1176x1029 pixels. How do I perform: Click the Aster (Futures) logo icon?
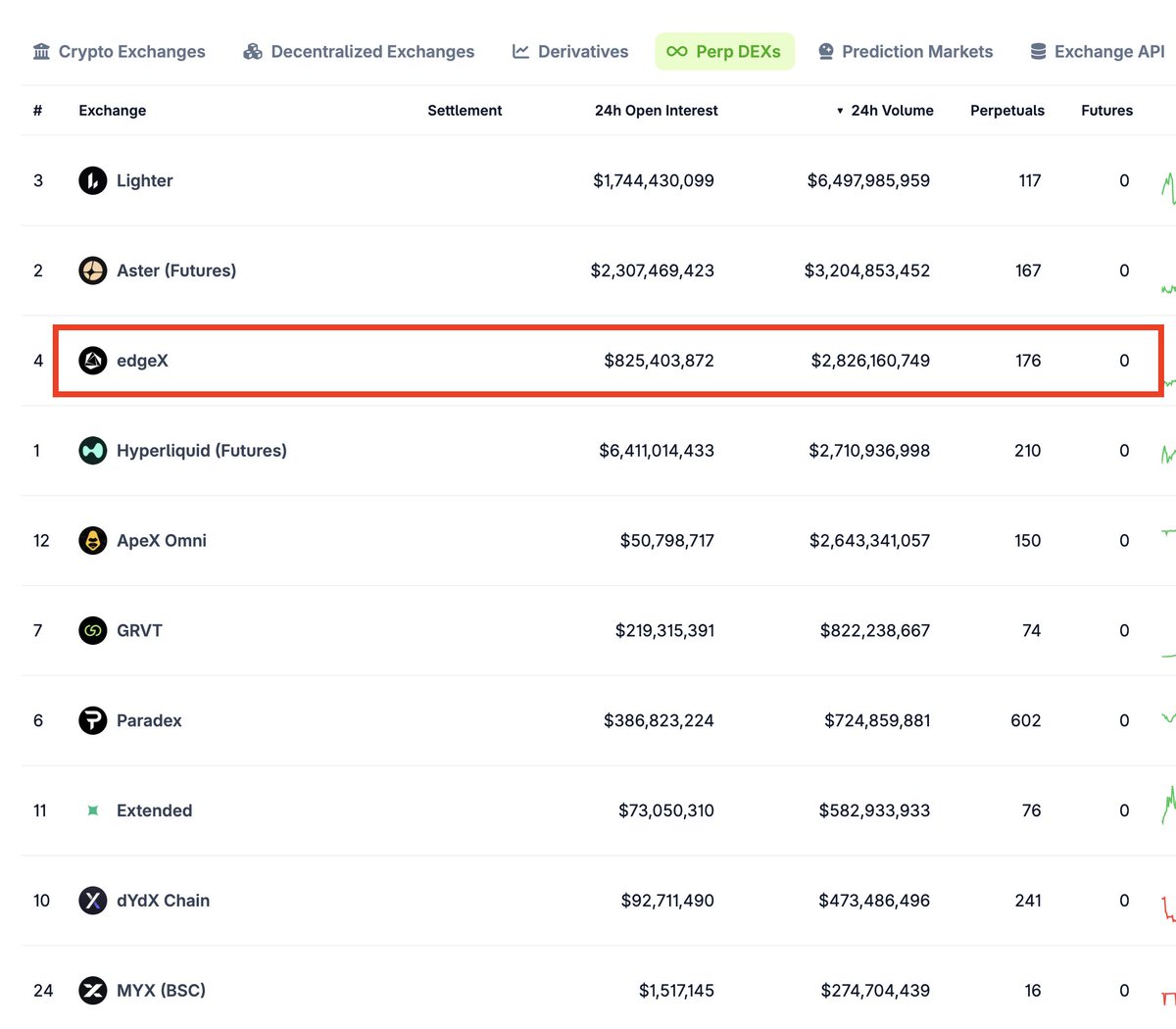tap(93, 270)
